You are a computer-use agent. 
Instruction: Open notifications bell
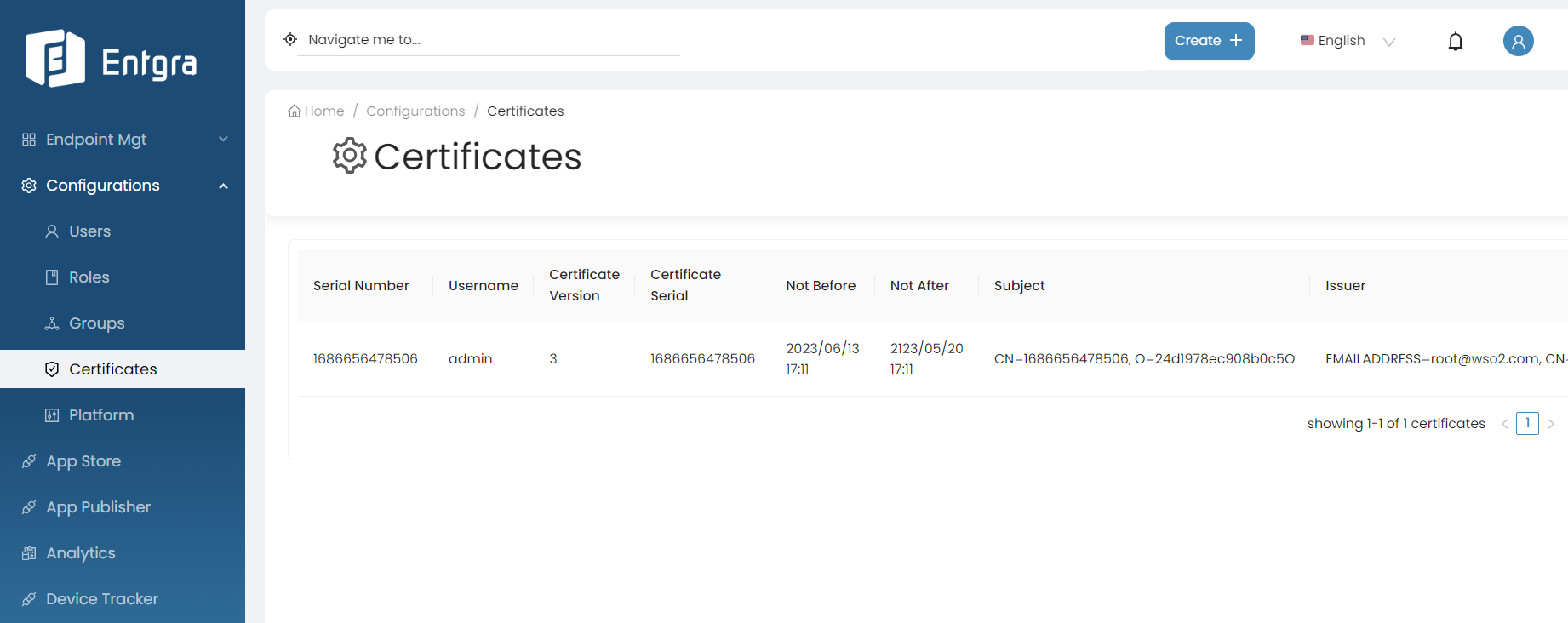point(1456,41)
